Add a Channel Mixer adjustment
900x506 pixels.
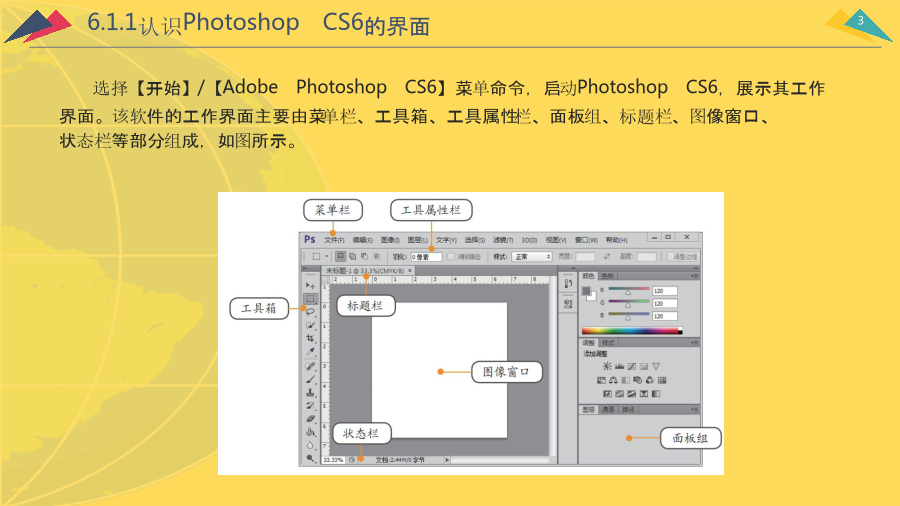pos(650,380)
